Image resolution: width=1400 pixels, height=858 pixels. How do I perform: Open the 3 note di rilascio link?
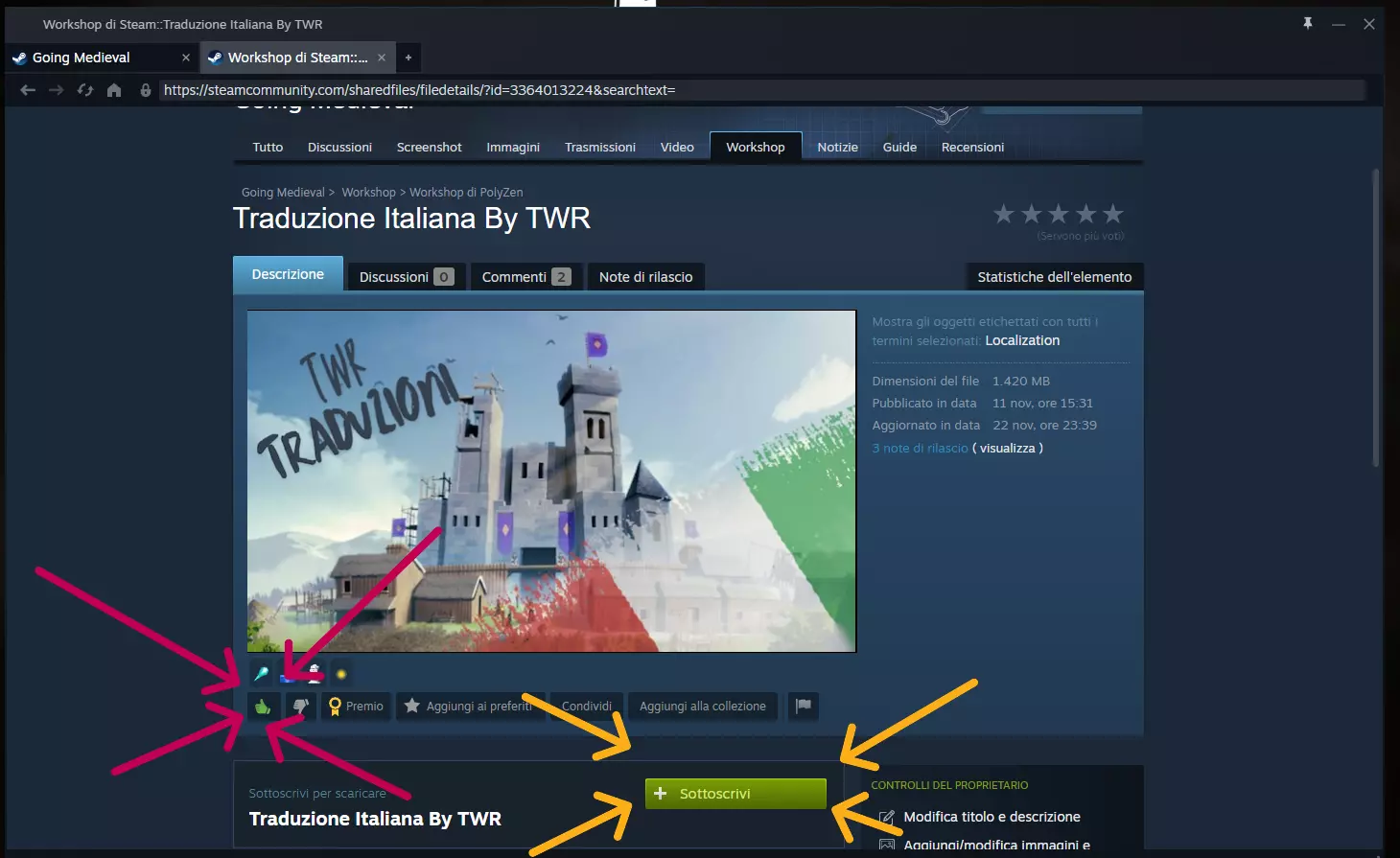(x=921, y=448)
